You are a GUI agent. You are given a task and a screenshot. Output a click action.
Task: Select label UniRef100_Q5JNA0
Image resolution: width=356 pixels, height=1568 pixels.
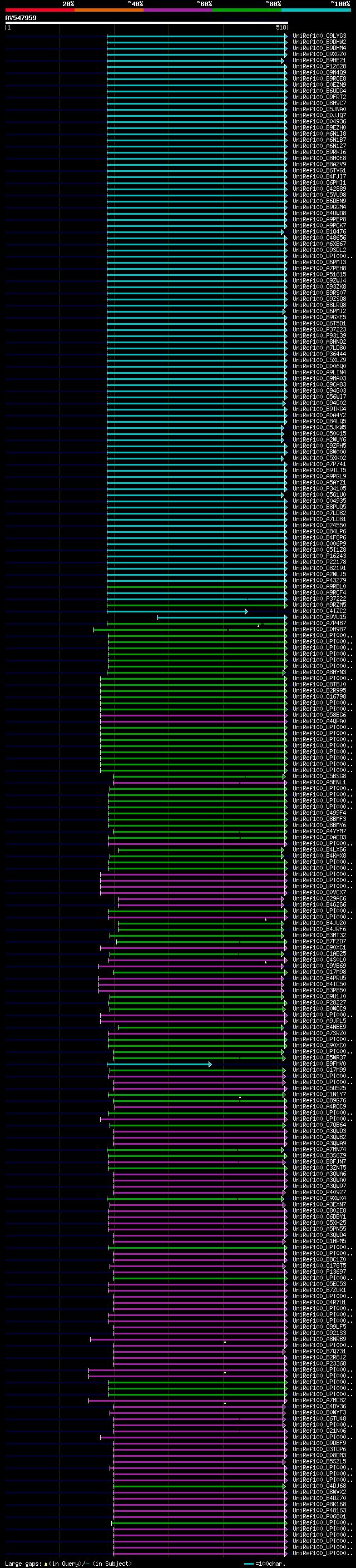[319, 109]
